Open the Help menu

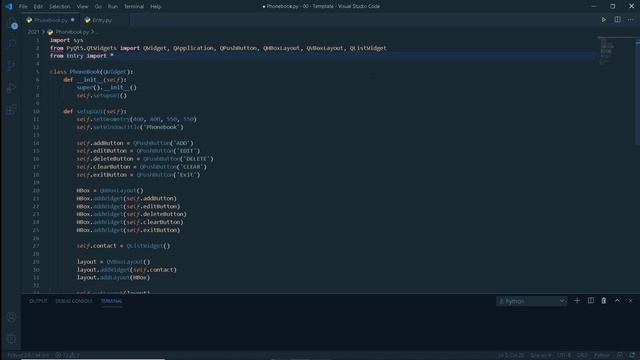[156, 7]
